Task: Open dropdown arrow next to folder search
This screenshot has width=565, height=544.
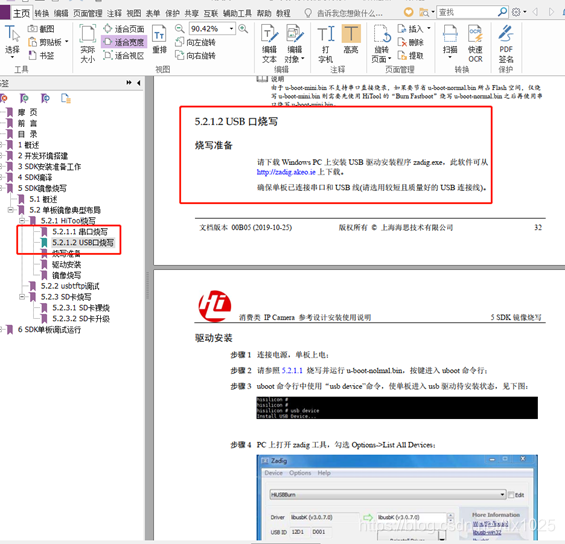Action: coord(433,12)
